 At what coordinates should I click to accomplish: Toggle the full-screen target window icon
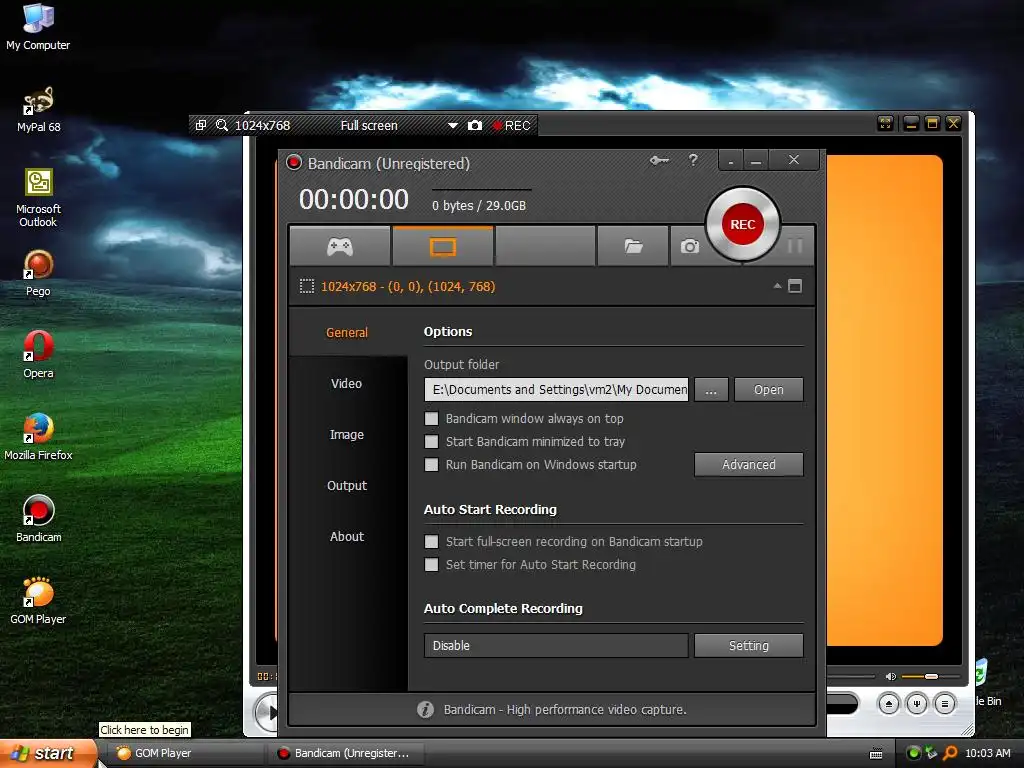795,286
